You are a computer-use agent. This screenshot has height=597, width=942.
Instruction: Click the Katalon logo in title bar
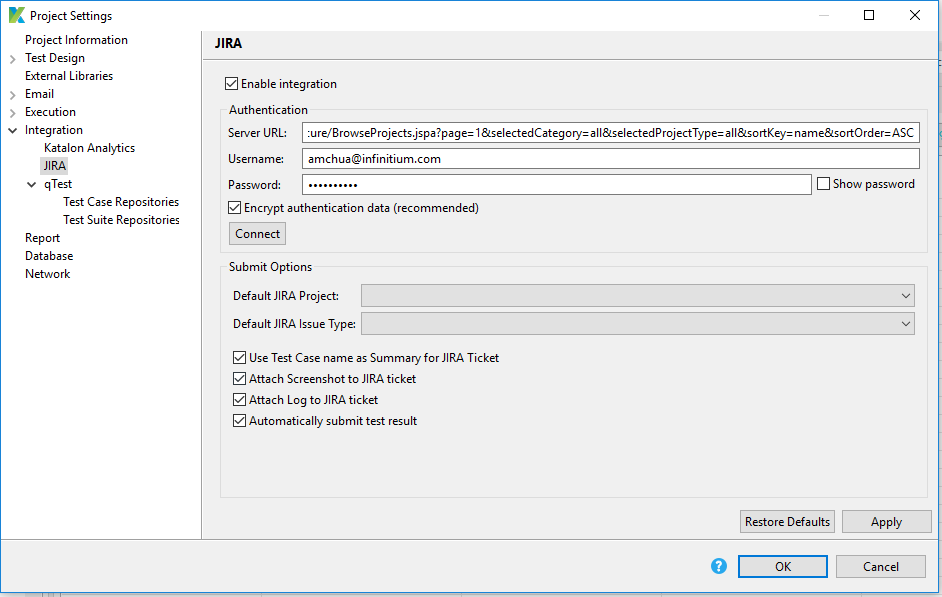[17, 15]
